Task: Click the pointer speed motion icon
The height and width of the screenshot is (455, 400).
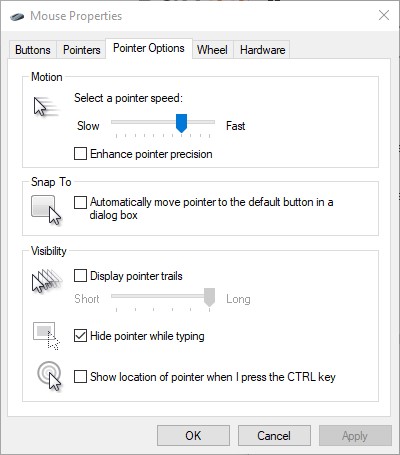Action: coord(46,106)
